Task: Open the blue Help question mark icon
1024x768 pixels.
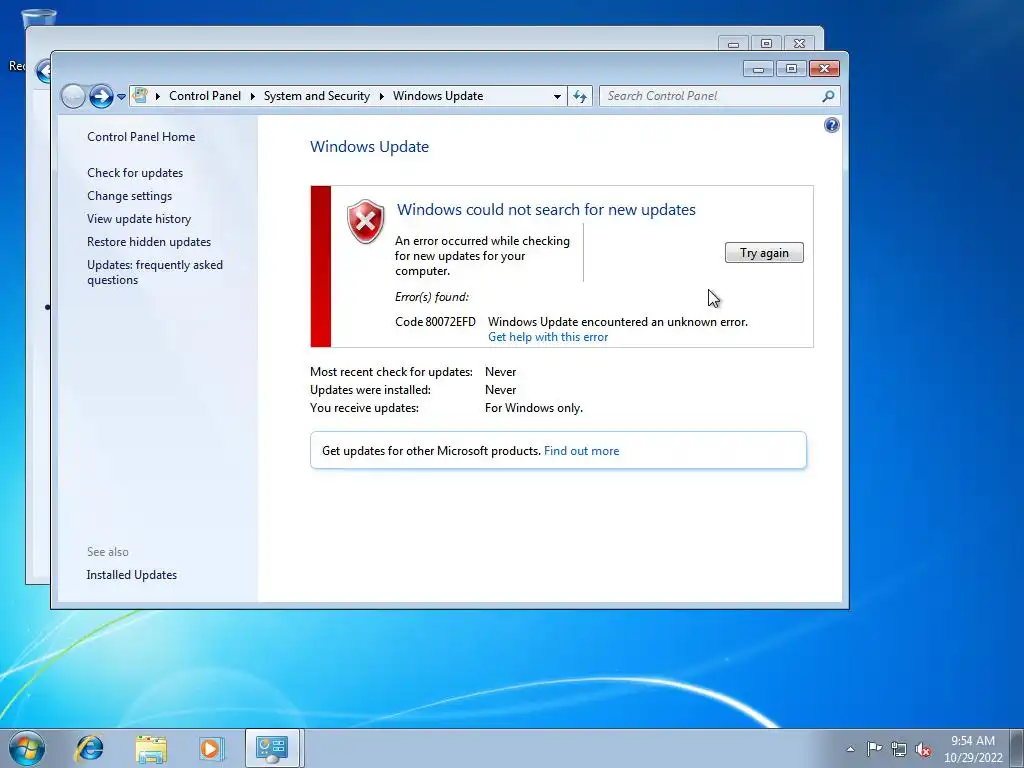Action: [831, 125]
